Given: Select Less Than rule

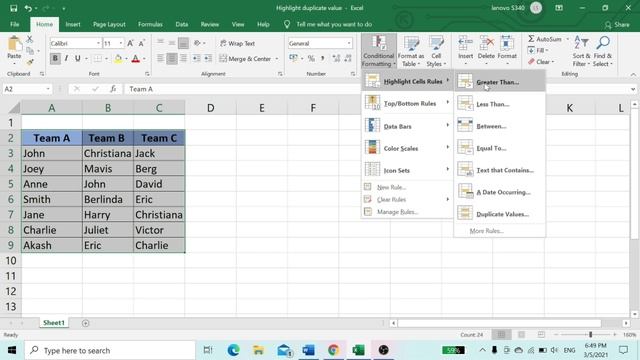Looking at the screenshot, I should tap(500, 104).
